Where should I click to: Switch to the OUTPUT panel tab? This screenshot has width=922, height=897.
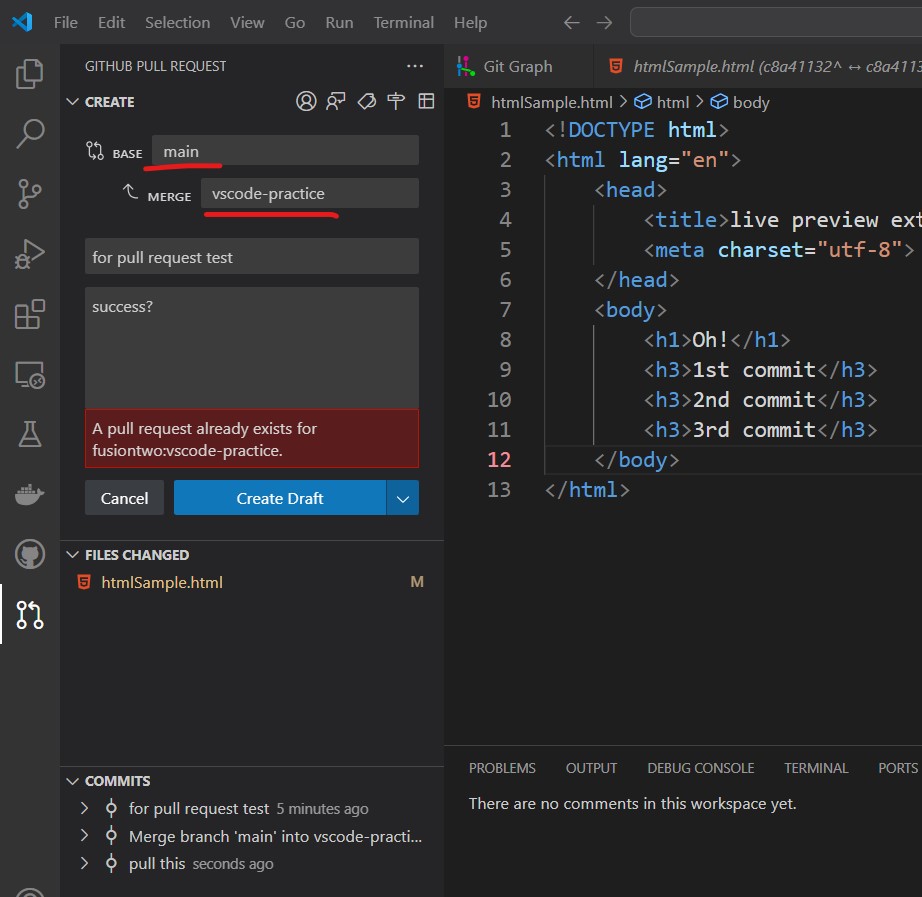pos(591,768)
